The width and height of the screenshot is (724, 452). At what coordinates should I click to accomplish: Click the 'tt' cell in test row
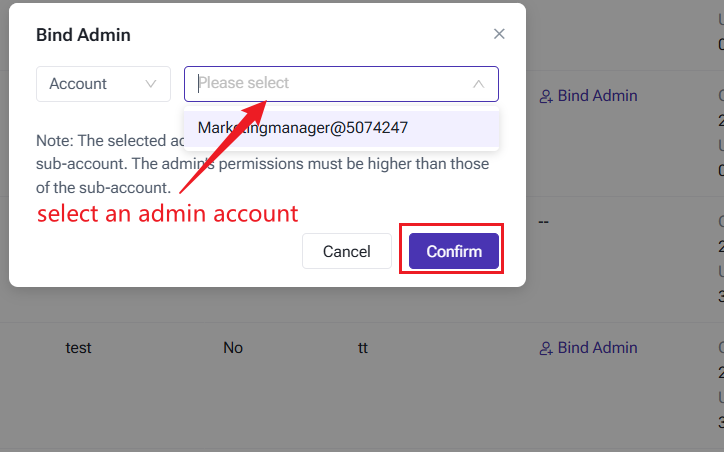coord(363,348)
